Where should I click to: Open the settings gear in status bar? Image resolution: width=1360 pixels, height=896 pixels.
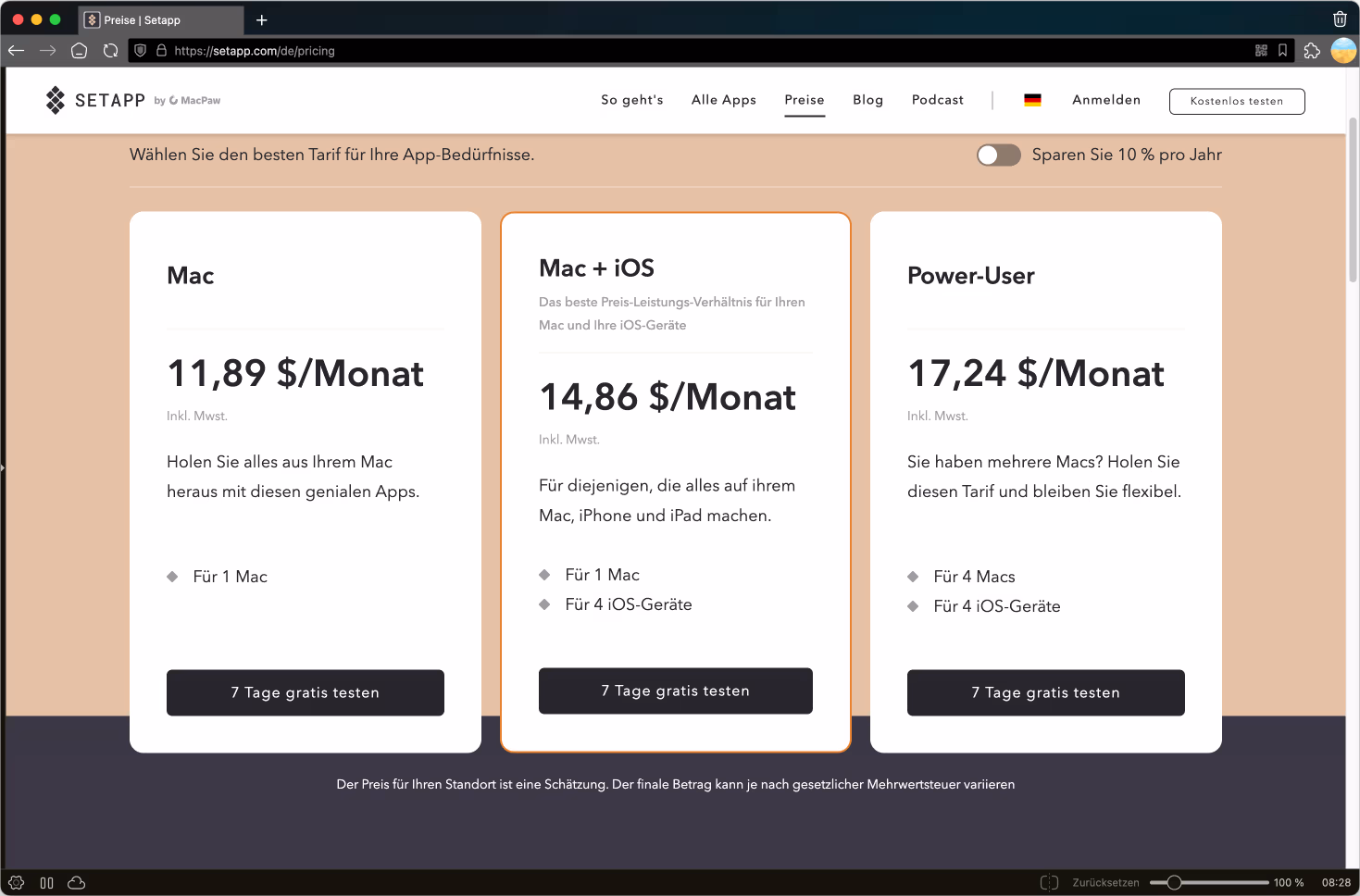coord(16,883)
